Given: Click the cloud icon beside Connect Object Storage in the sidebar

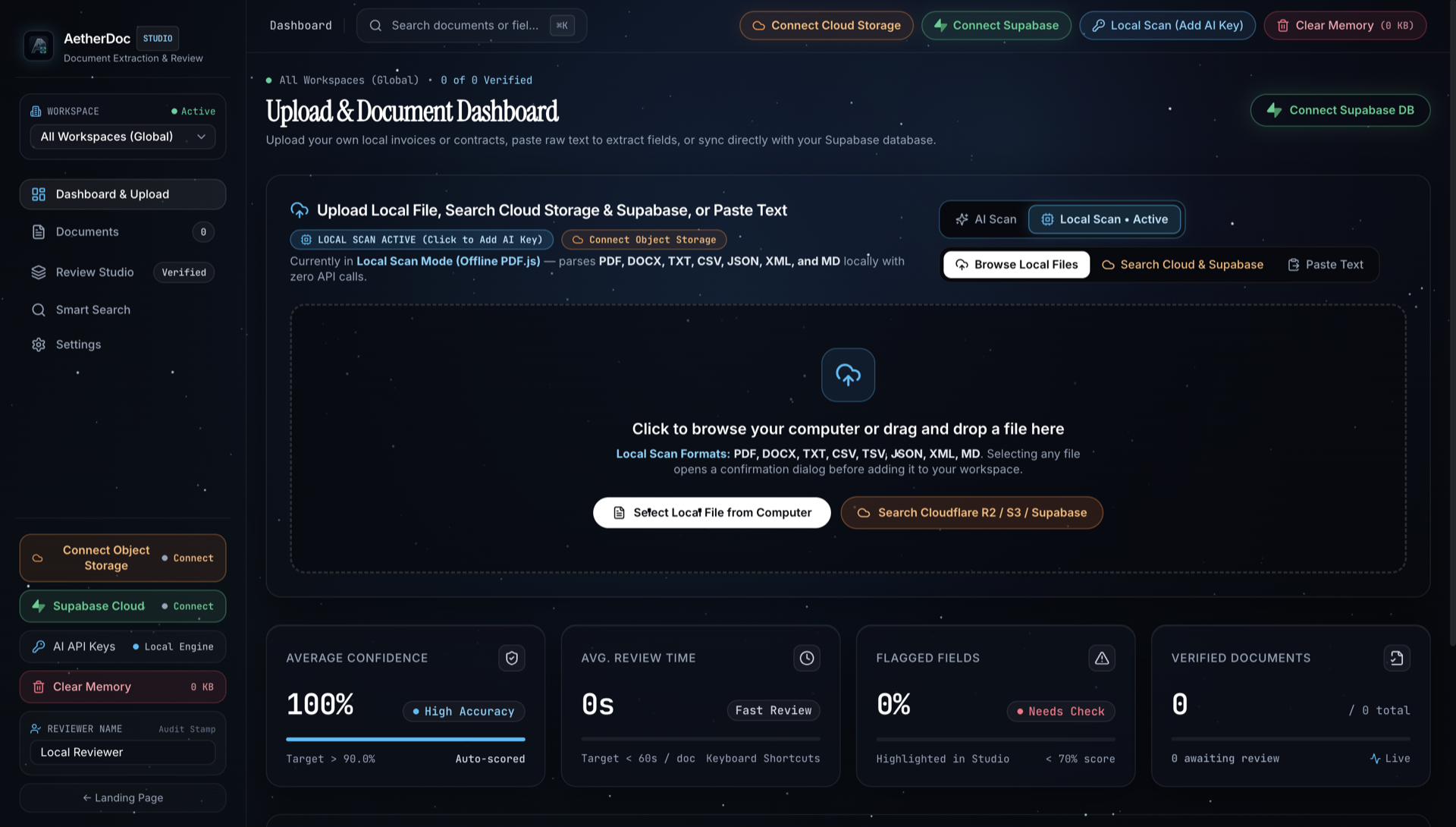Looking at the screenshot, I should point(37,558).
